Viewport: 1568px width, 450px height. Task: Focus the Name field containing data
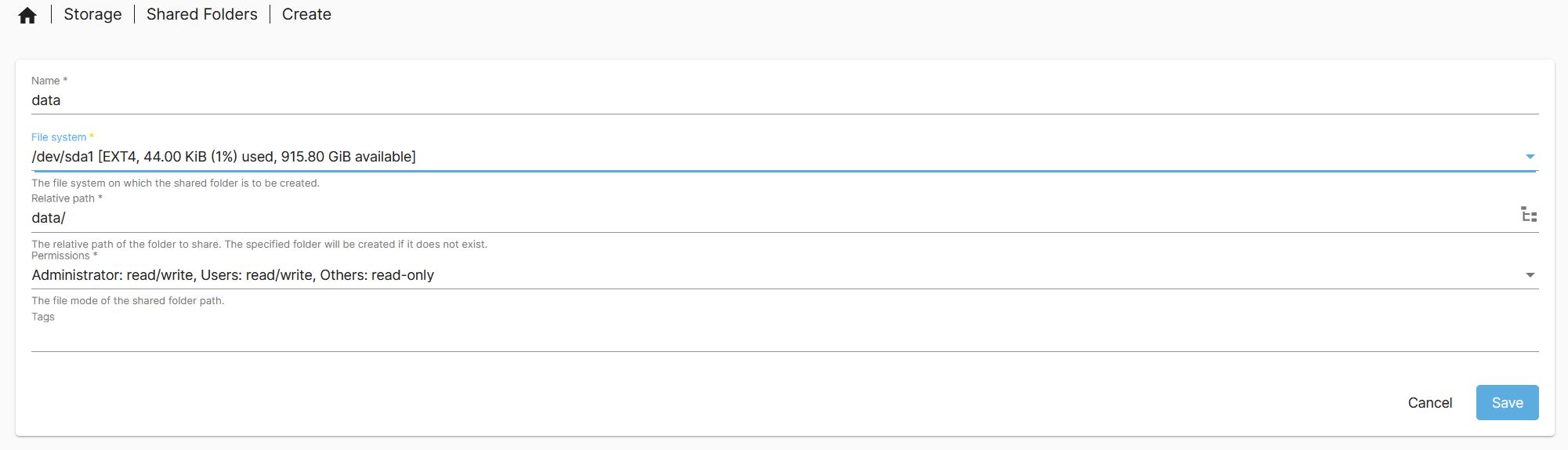pos(784,100)
